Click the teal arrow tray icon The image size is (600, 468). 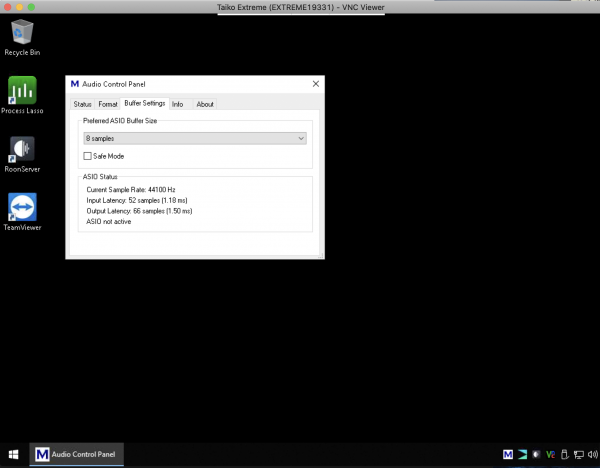pyautogui.click(x=522, y=454)
